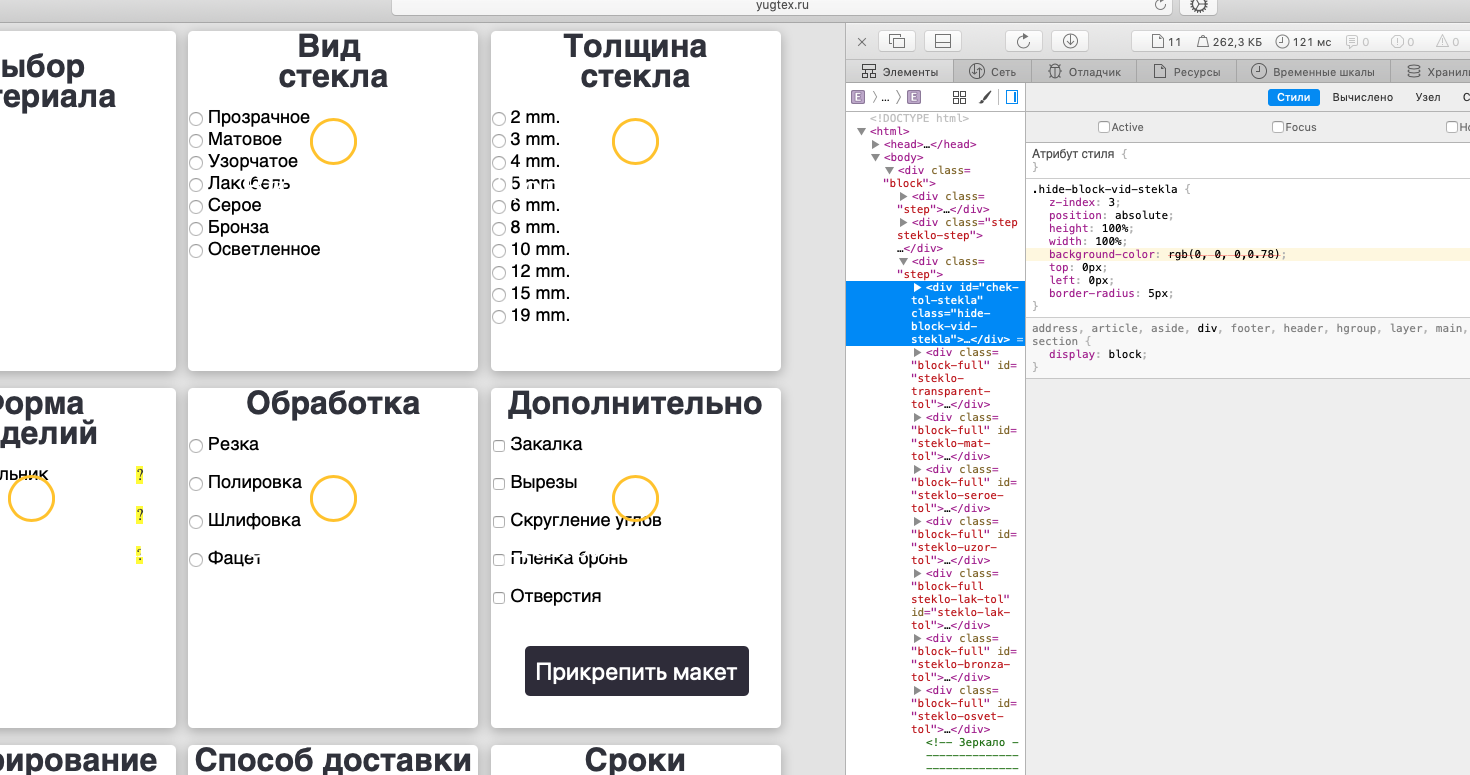Download web archive via arrow icon
Viewport: 1470px width, 775px height.
click(x=1070, y=41)
